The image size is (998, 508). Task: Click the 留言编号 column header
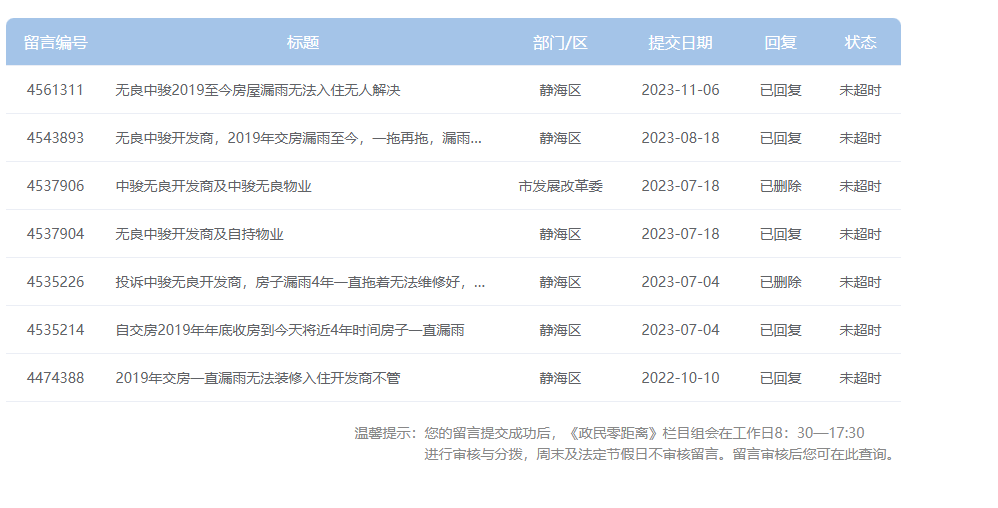tap(55, 42)
